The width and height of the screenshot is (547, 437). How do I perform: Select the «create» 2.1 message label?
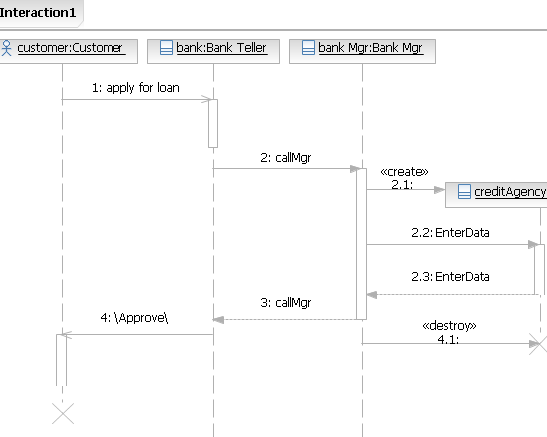coord(404,178)
